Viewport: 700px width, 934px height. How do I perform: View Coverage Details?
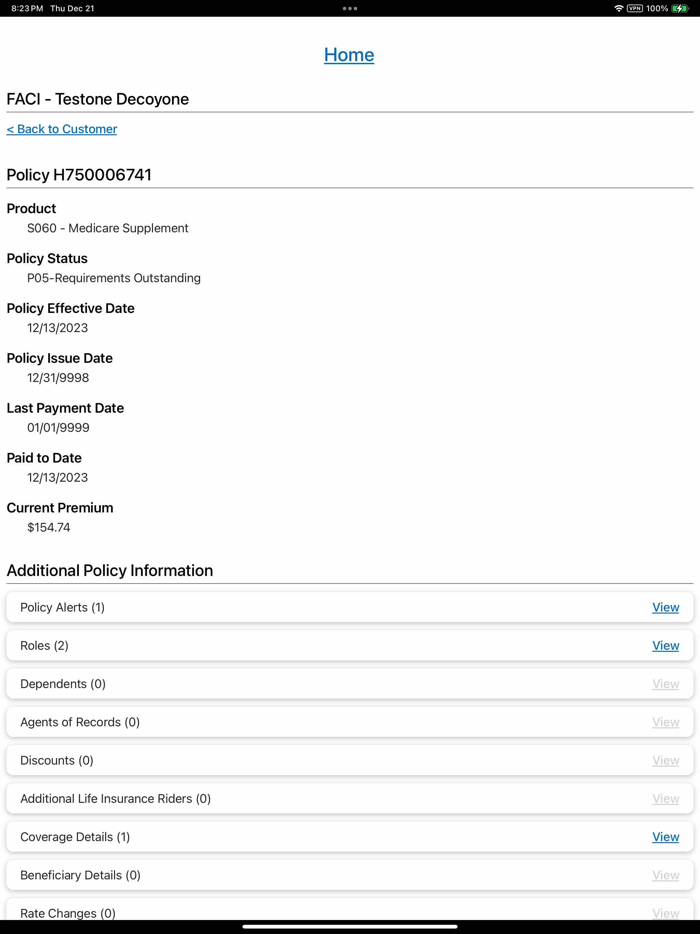(666, 837)
